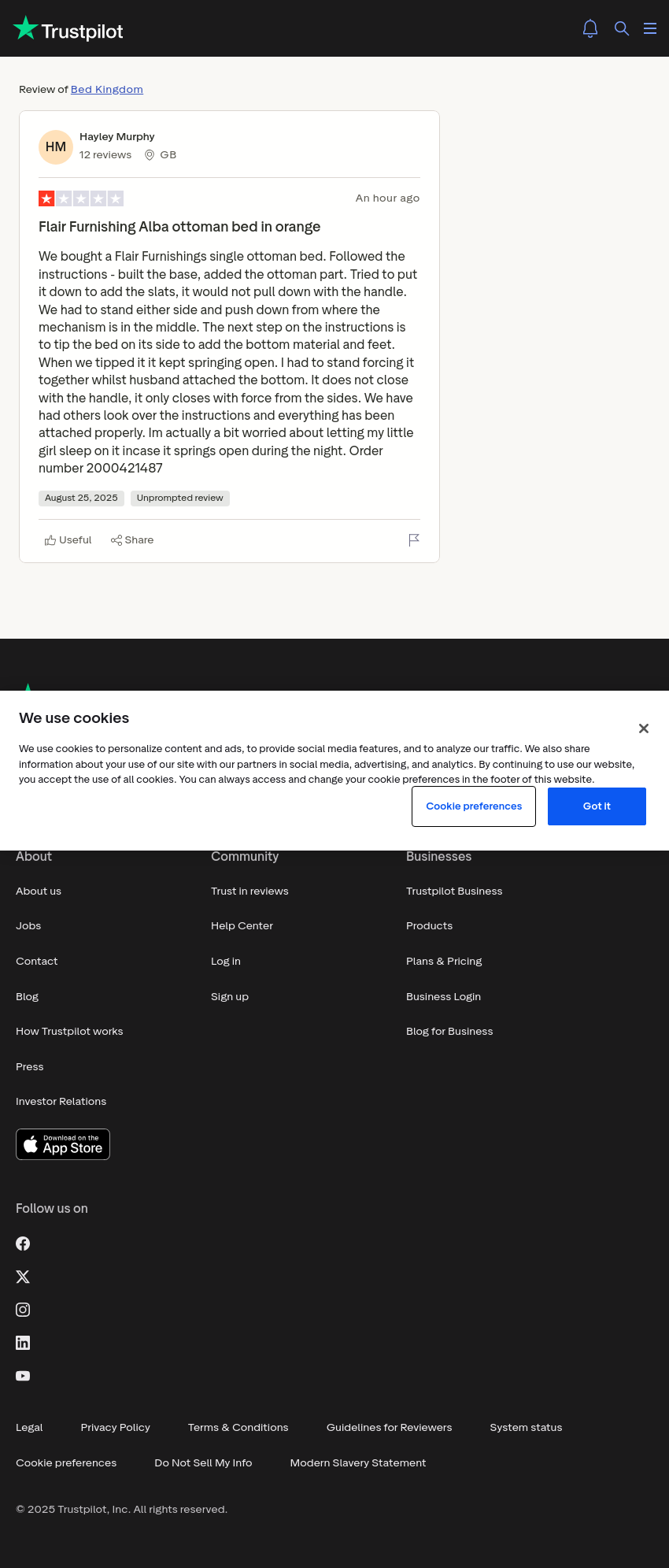669x1568 pixels.
Task: Visit Trustpilot's X (Twitter) icon
Action: coord(23,1277)
